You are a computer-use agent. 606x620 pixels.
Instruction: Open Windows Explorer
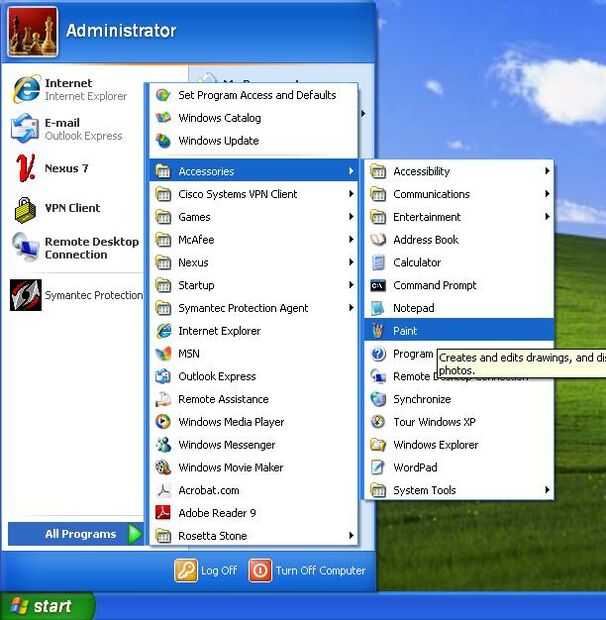pos(459,445)
